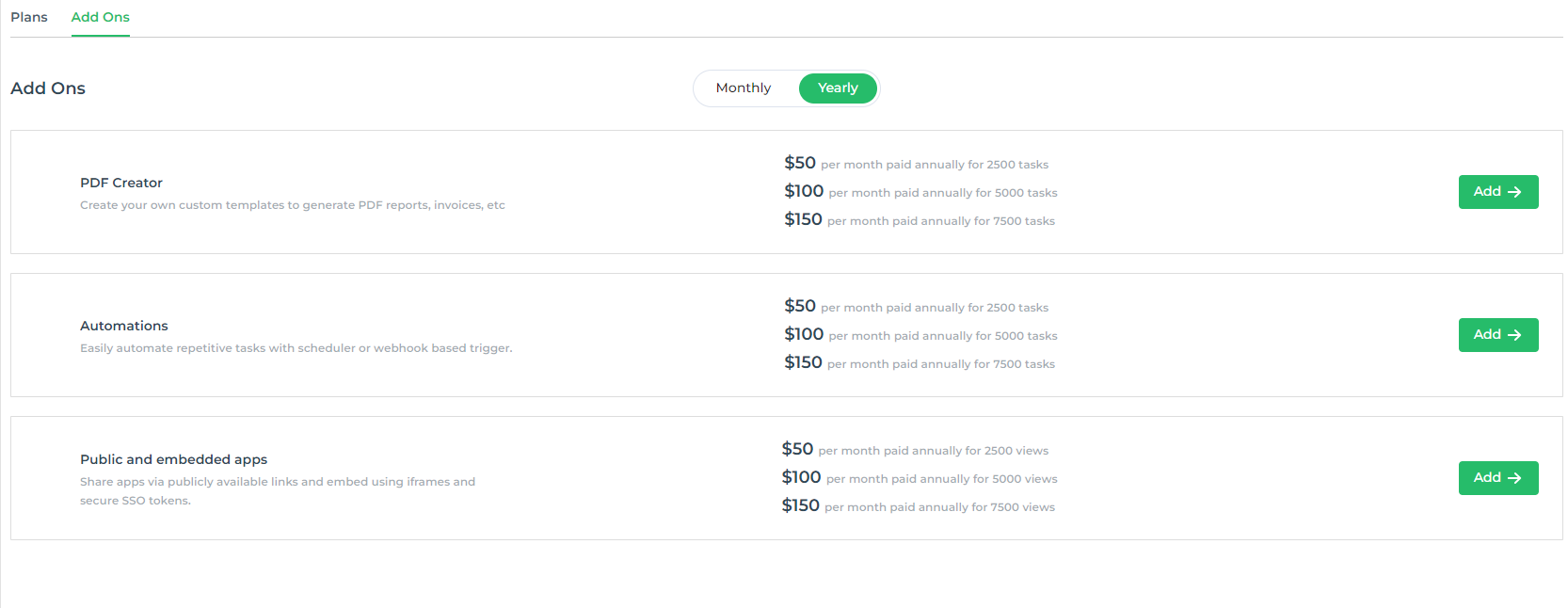The width and height of the screenshot is (1568, 608).
Task: Open the Plans tab
Action: [29, 17]
